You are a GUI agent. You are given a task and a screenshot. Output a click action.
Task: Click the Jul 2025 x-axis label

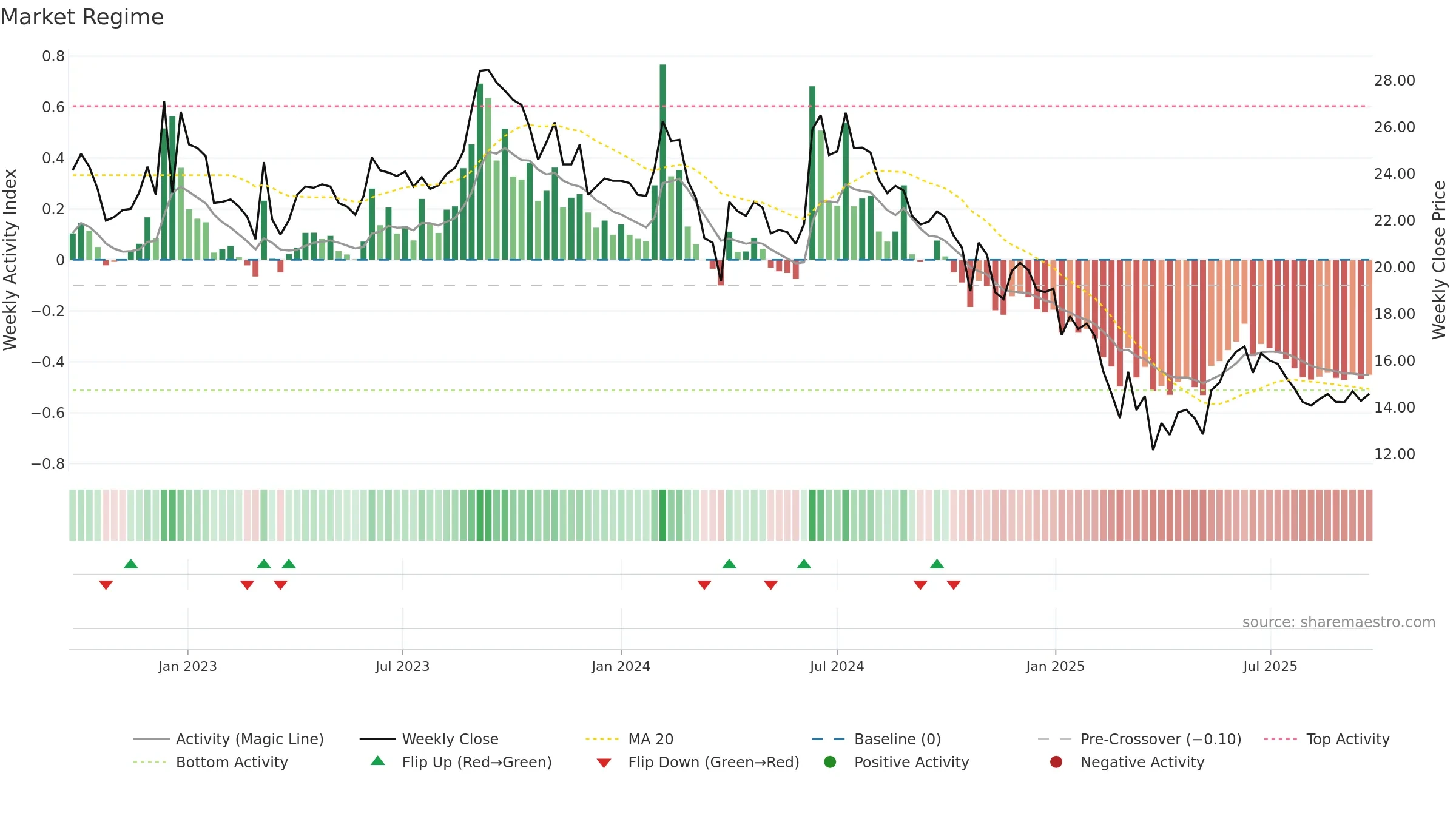(x=1270, y=666)
